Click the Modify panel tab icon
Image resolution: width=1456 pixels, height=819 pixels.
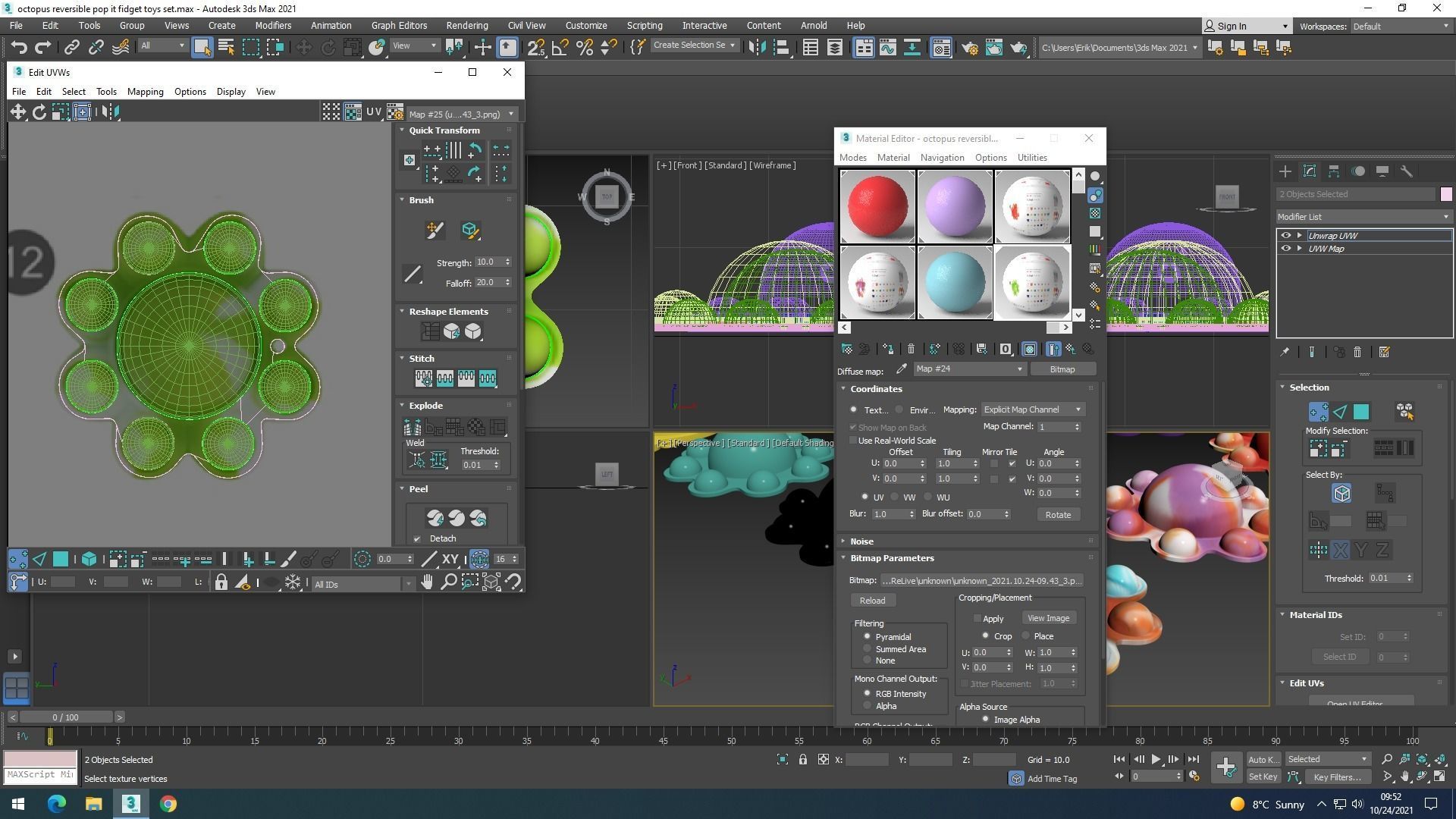(x=1309, y=171)
